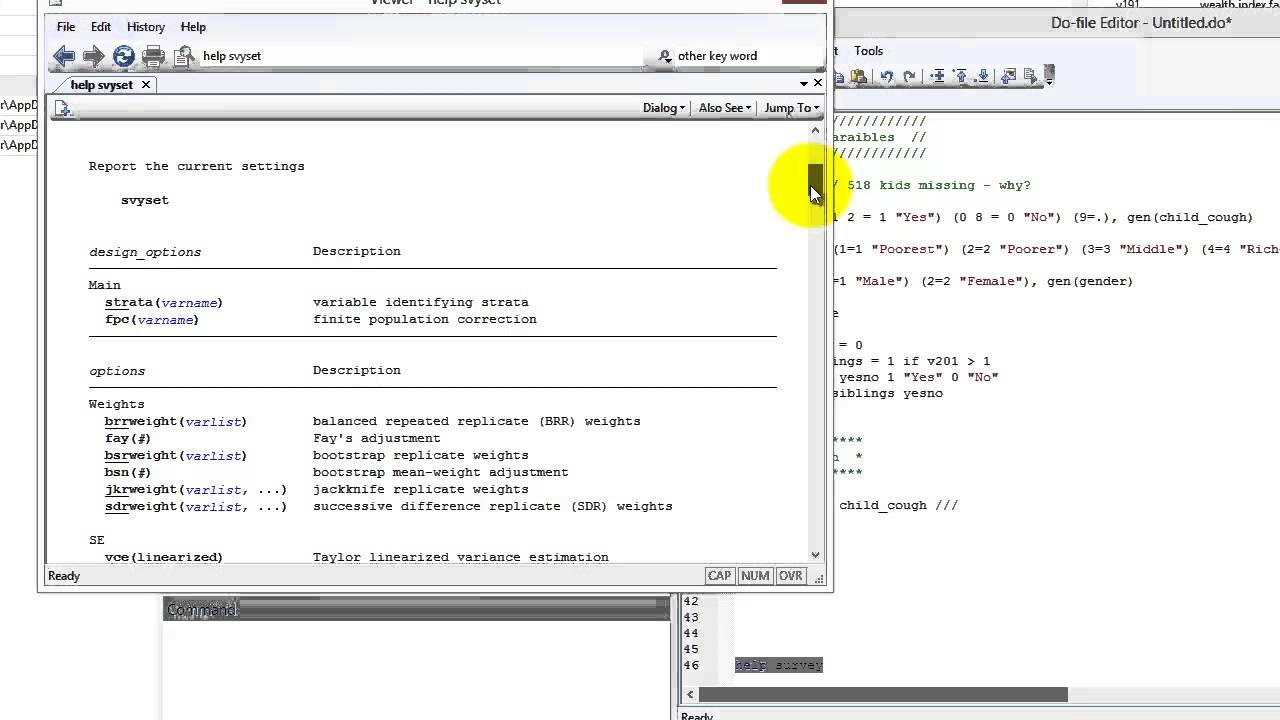Expand the Also See dropdown
1280x720 pixels.
pos(724,108)
